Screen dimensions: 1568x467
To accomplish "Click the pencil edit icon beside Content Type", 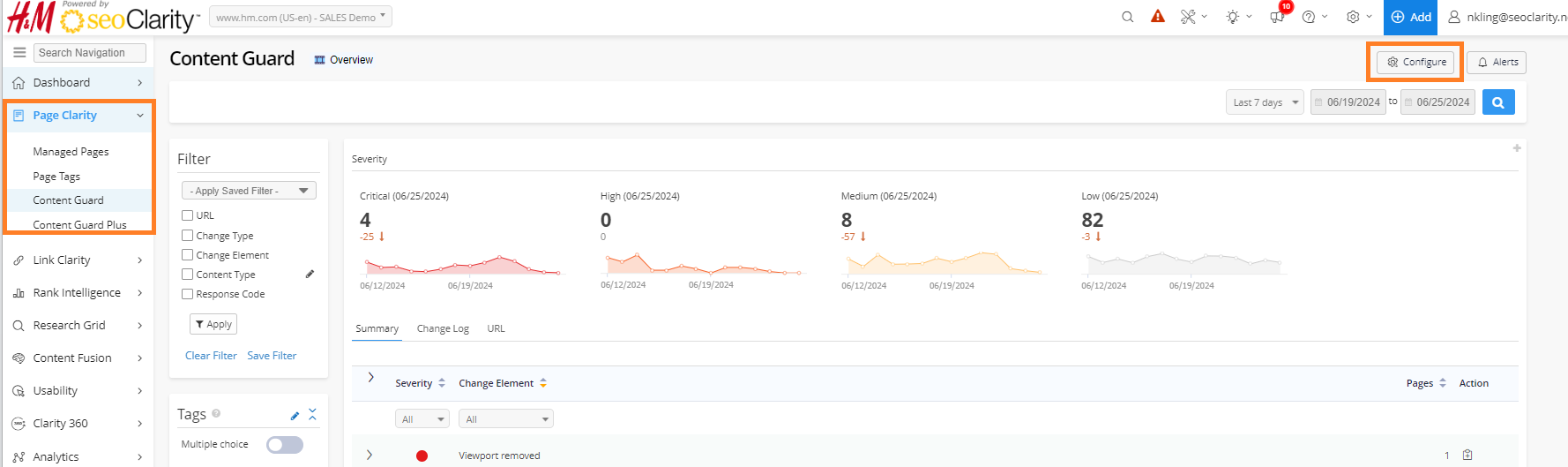I will point(310,275).
